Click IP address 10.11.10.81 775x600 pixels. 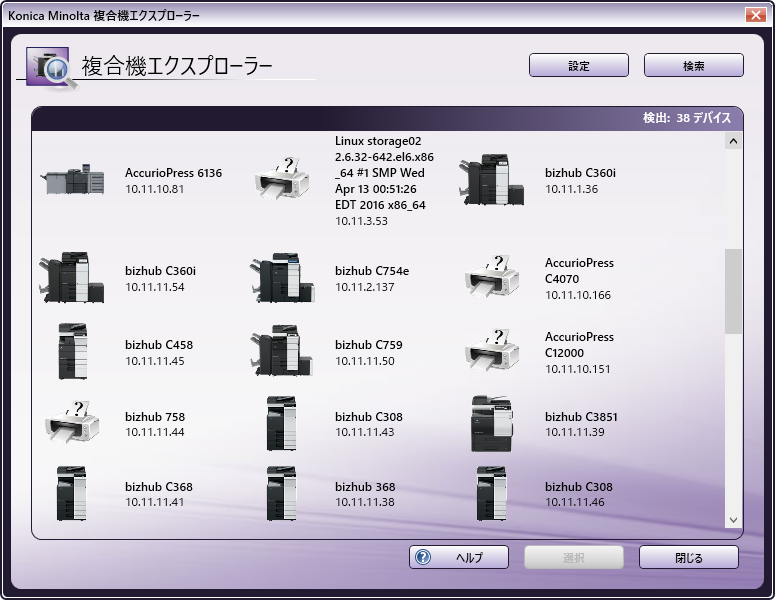(154, 189)
